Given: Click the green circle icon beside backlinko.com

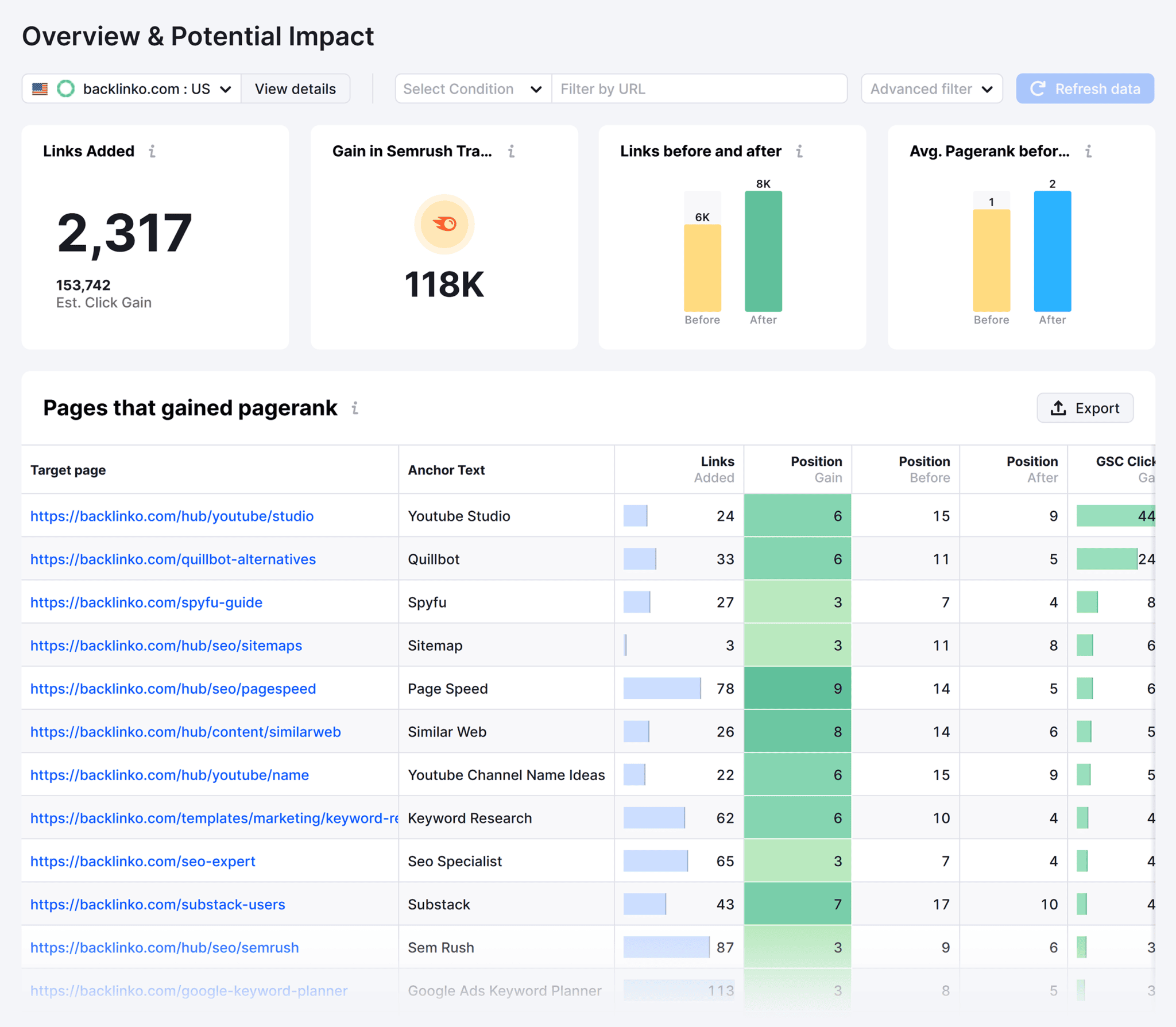Looking at the screenshot, I should coord(66,88).
